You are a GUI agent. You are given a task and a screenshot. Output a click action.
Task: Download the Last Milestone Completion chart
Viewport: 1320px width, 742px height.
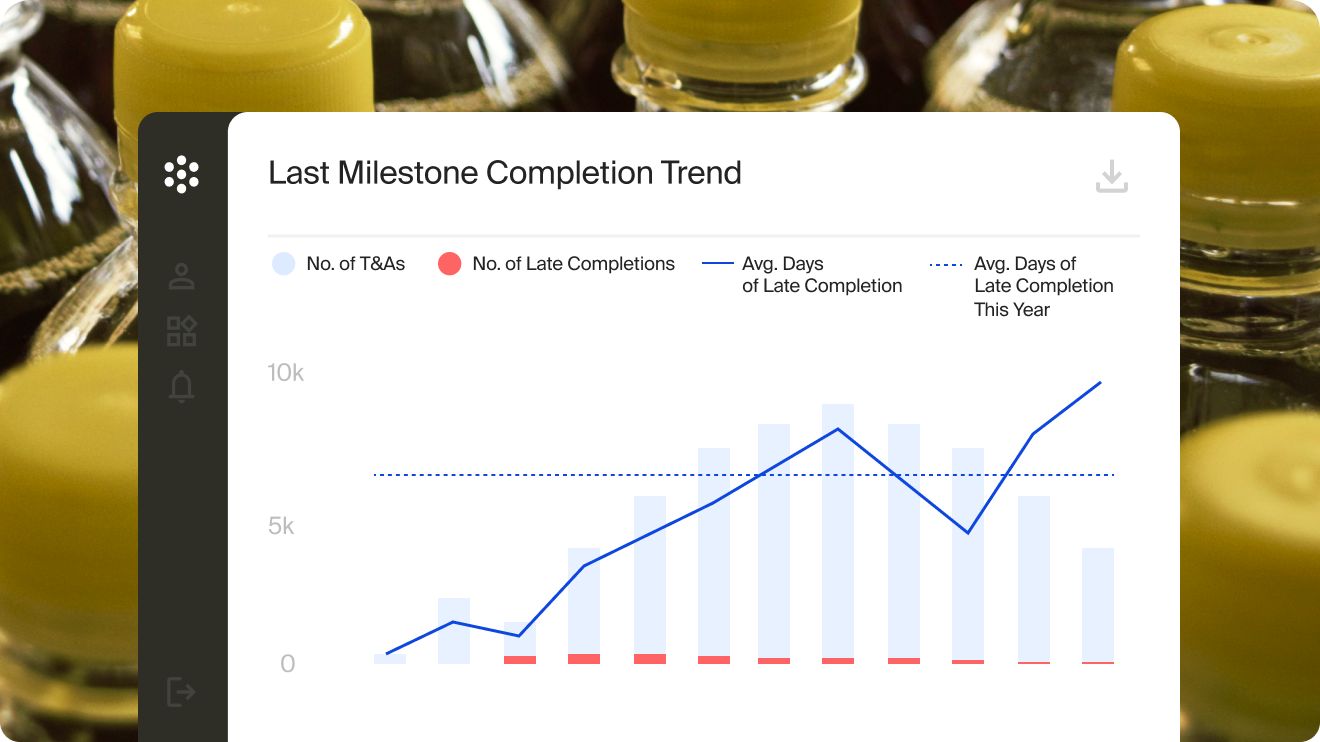click(1111, 178)
